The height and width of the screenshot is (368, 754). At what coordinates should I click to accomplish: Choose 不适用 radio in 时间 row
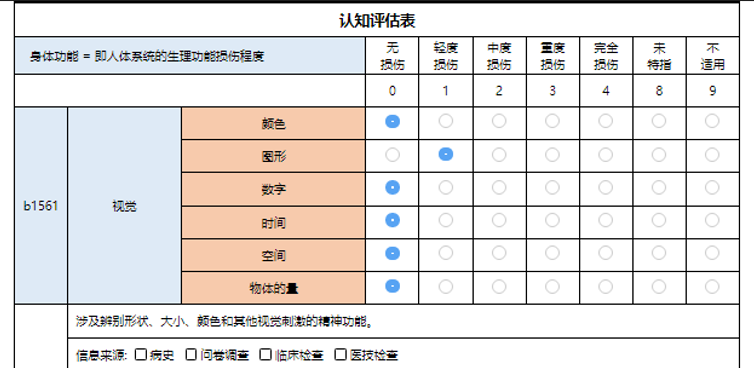(x=712, y=220)
